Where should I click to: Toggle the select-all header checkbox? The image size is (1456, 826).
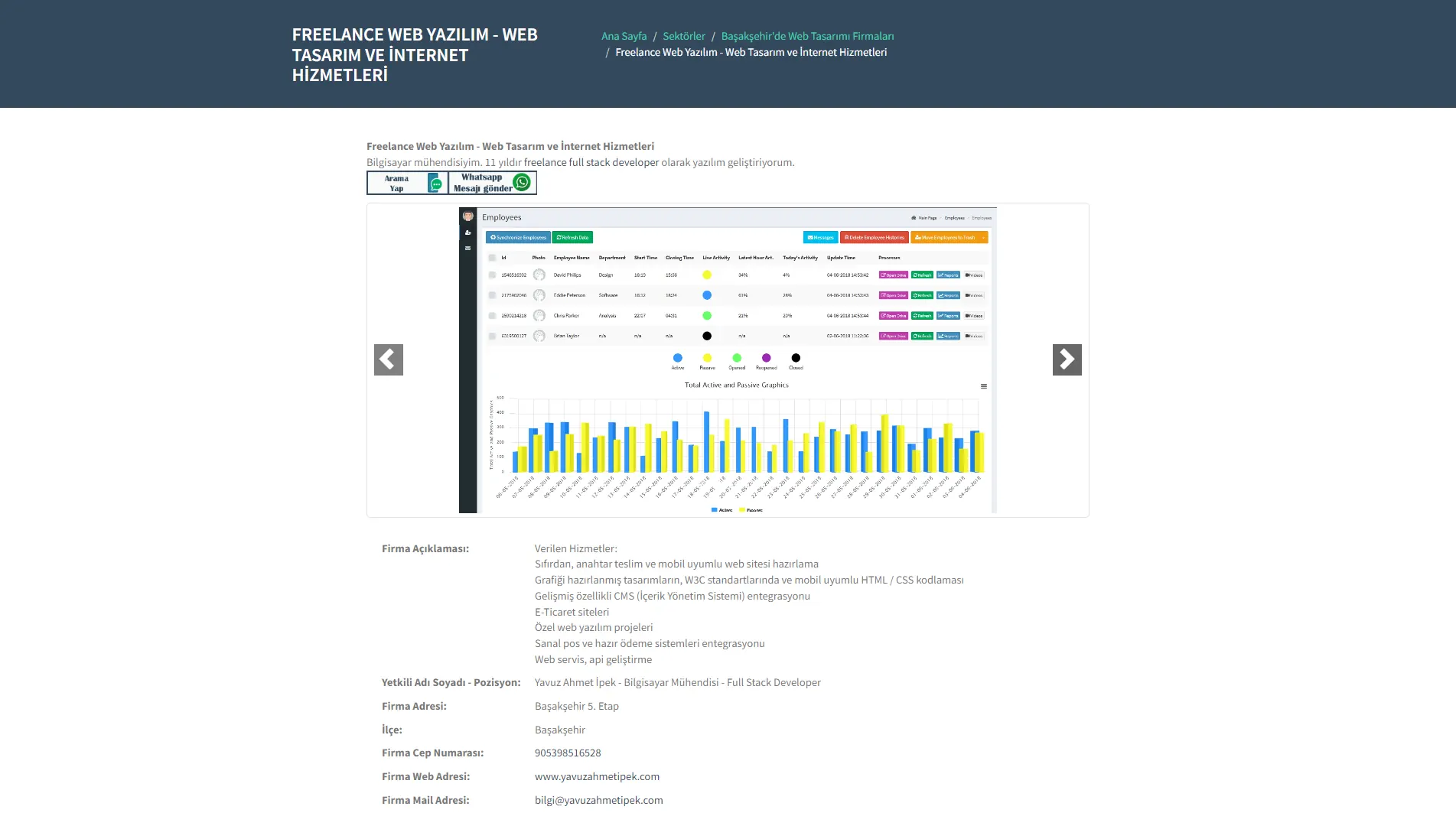(x=492, y=258)
